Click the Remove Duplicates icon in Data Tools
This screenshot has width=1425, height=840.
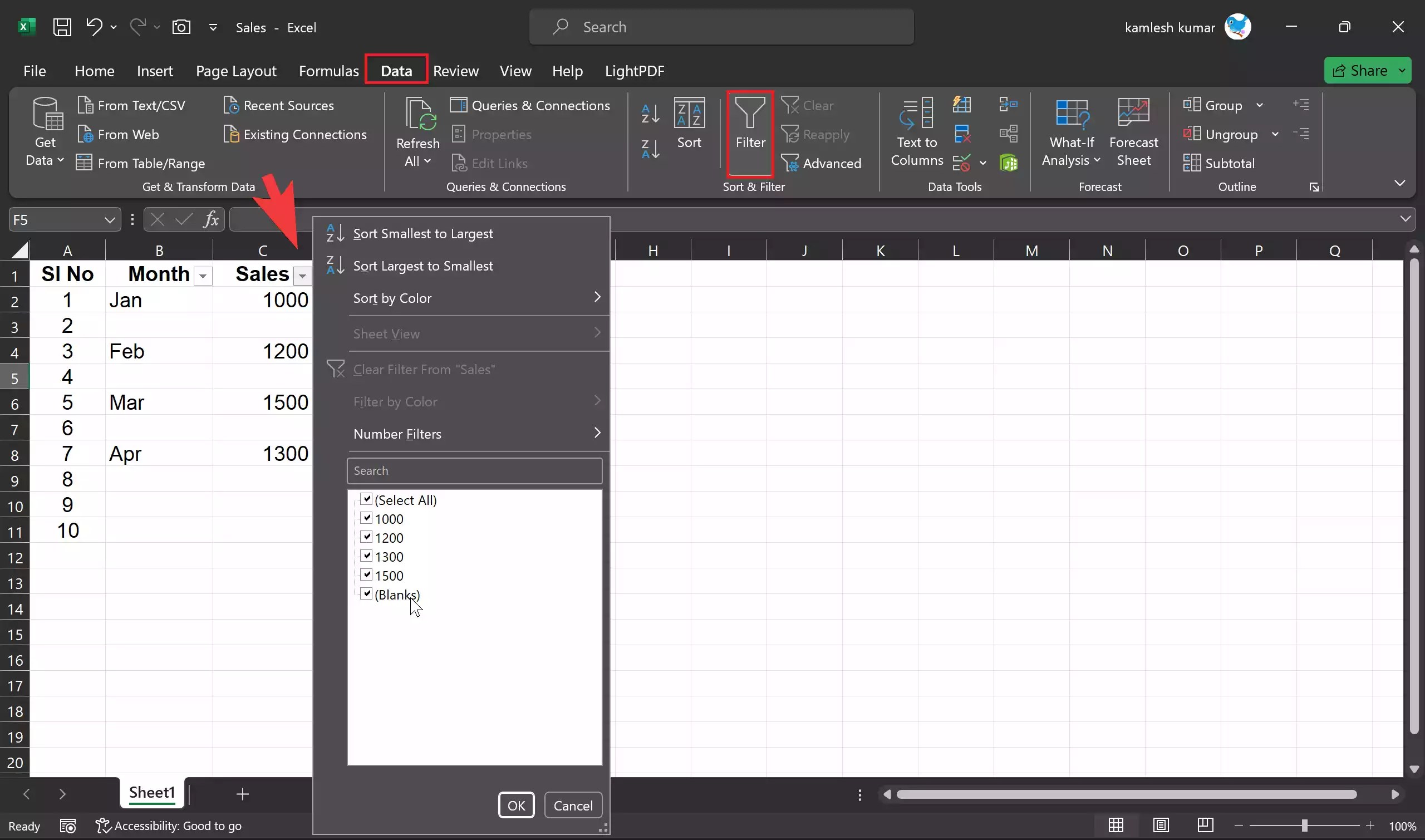pyautogui.click(x=961, y=133)
